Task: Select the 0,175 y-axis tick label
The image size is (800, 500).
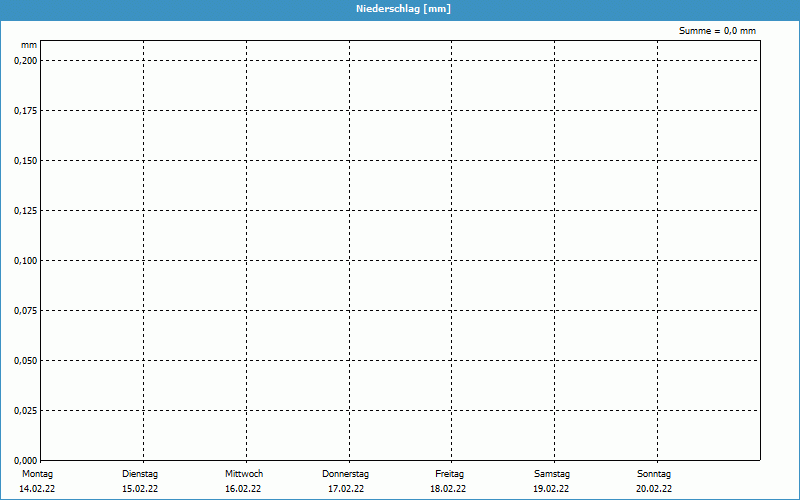Action: 25,110
